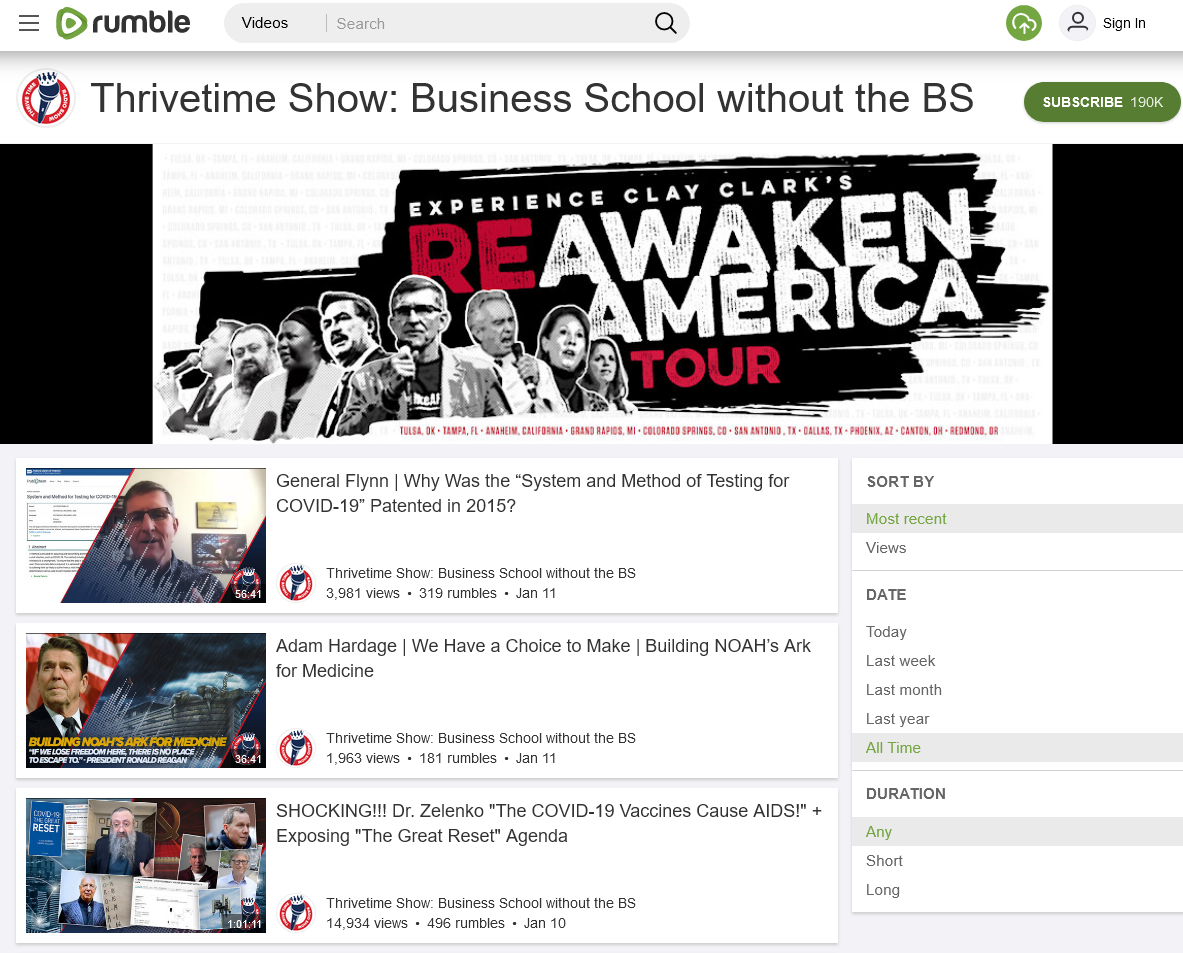Click channel name under Dr. Zelenko video
The height and width of the screenshot is (953, 1183).
481,903
